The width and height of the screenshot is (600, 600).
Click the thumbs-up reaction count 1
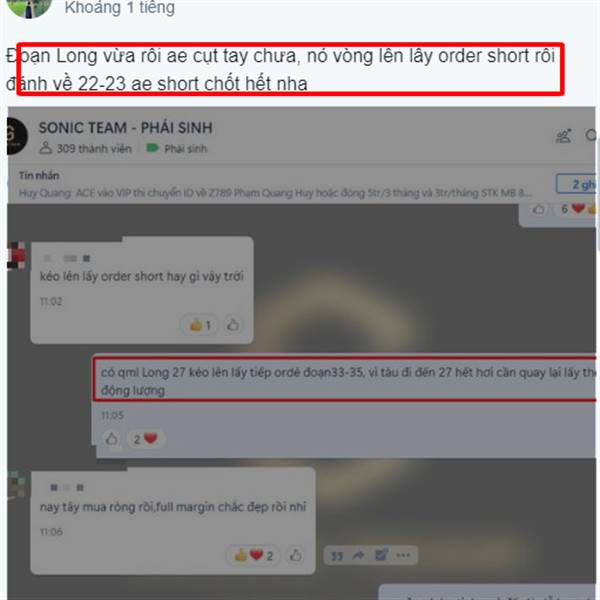199,326
